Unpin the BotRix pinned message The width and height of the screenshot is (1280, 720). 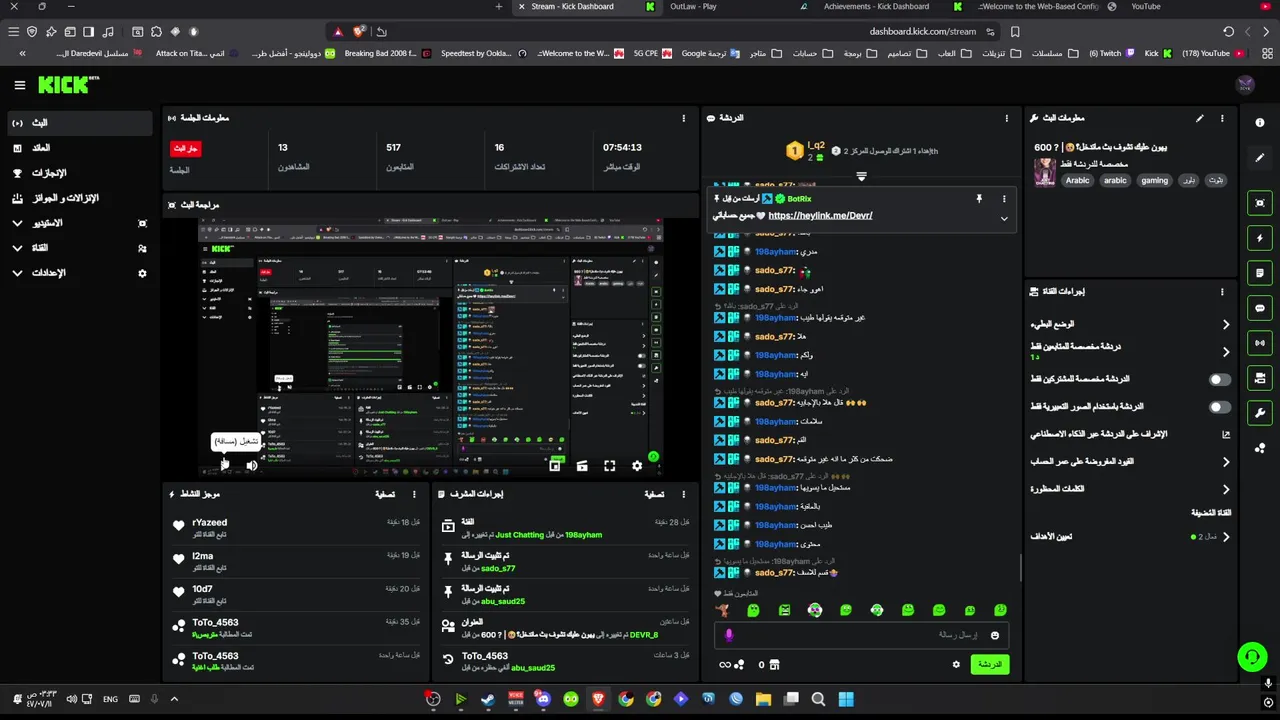click(979, 199)
